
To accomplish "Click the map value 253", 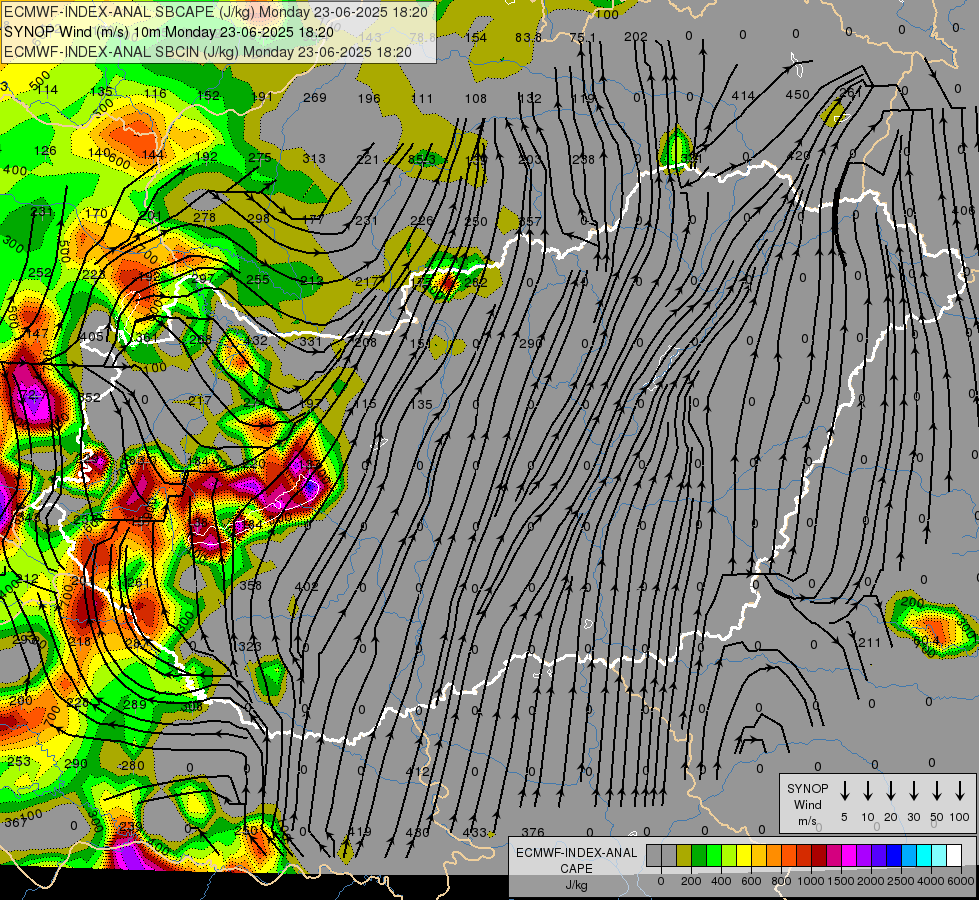I will (19, 761).
